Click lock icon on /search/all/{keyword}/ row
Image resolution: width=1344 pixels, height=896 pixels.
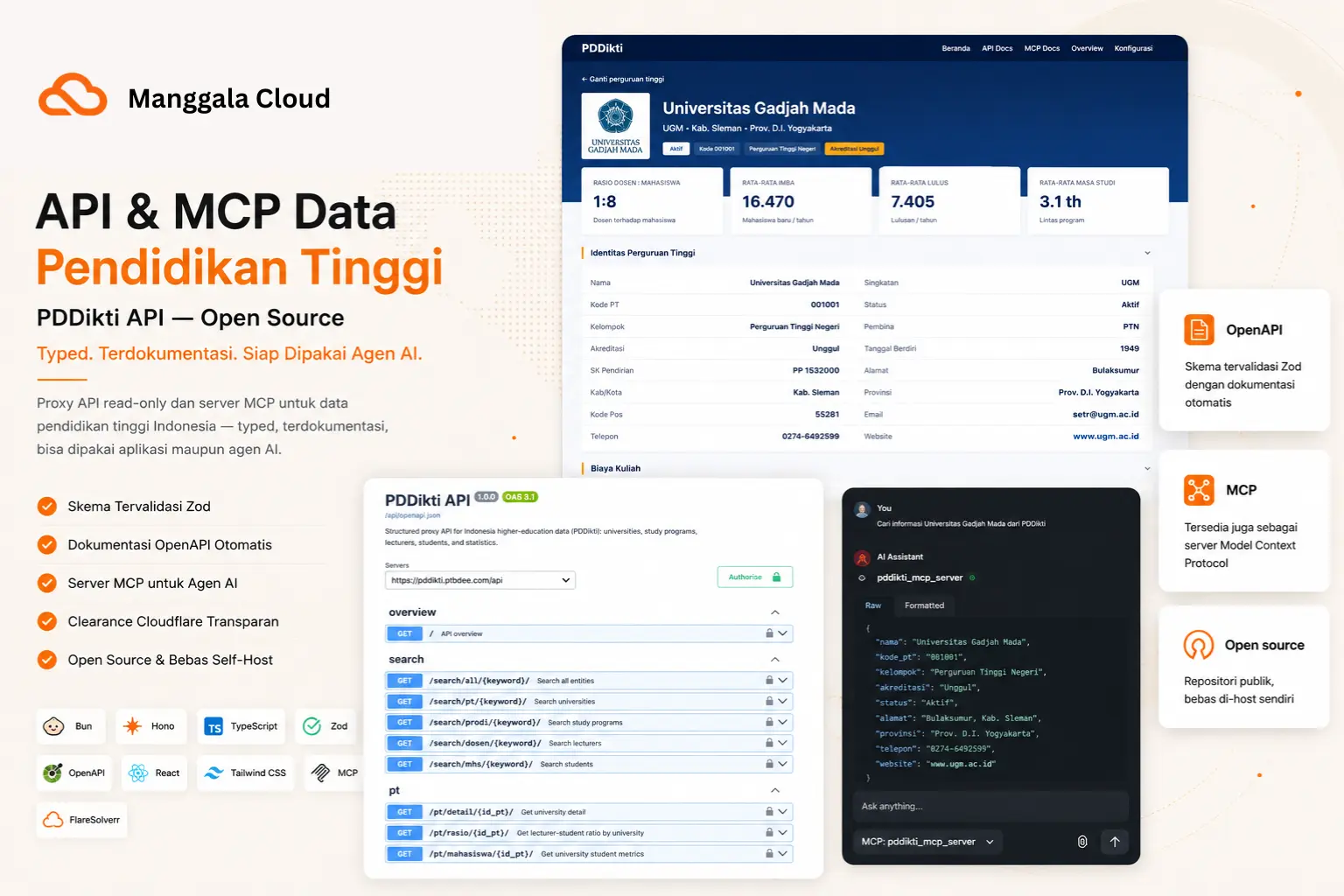click(769, 681)
